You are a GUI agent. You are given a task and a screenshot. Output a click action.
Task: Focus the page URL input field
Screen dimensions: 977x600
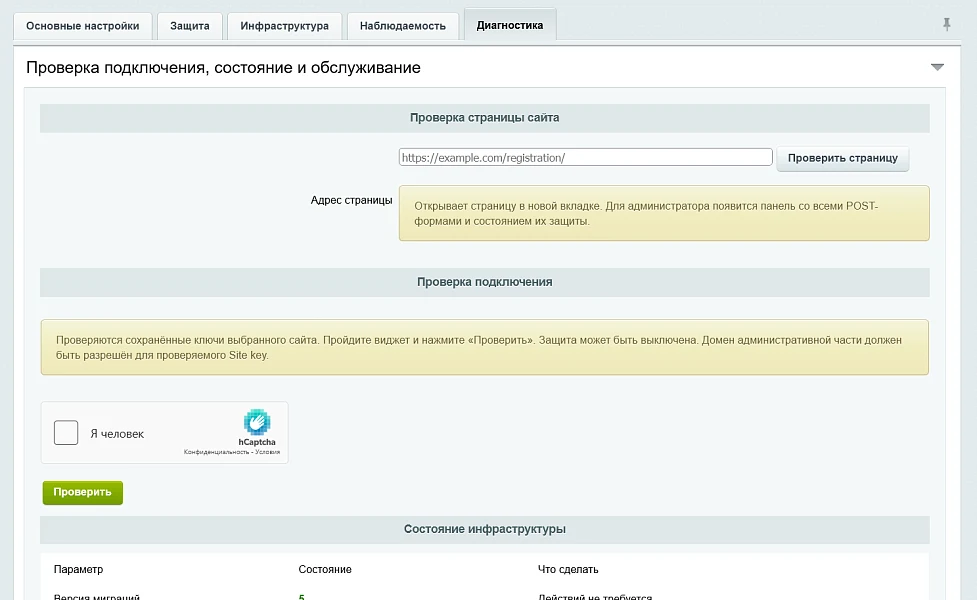tap(585, 157)
